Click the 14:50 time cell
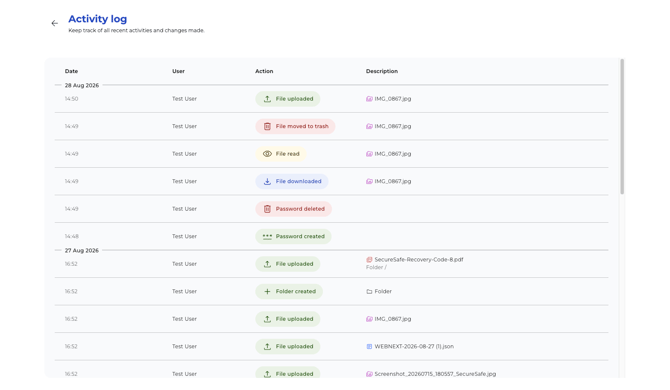The width and height of the screenshot is (670, 390). tap(71, 99)
